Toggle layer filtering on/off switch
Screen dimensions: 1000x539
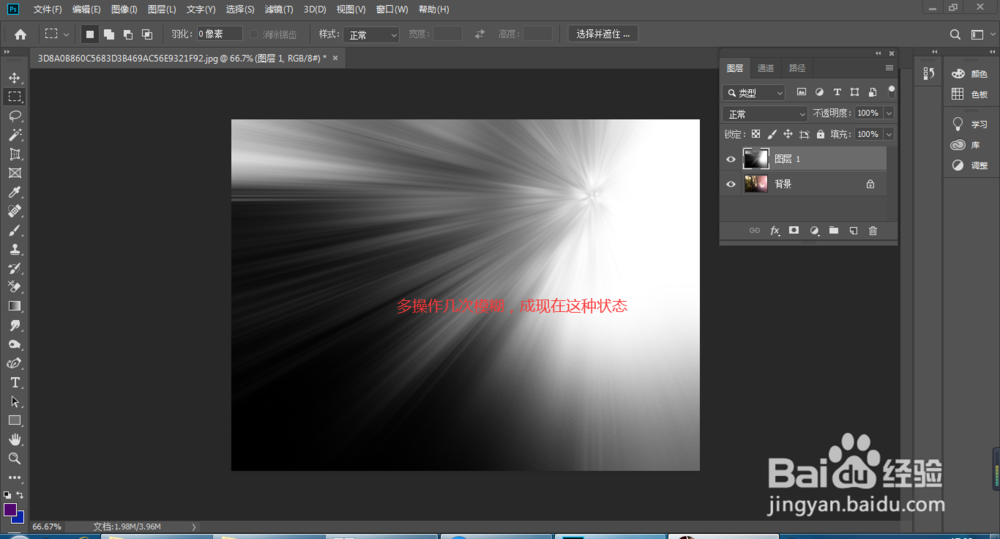tap(892, 91)
